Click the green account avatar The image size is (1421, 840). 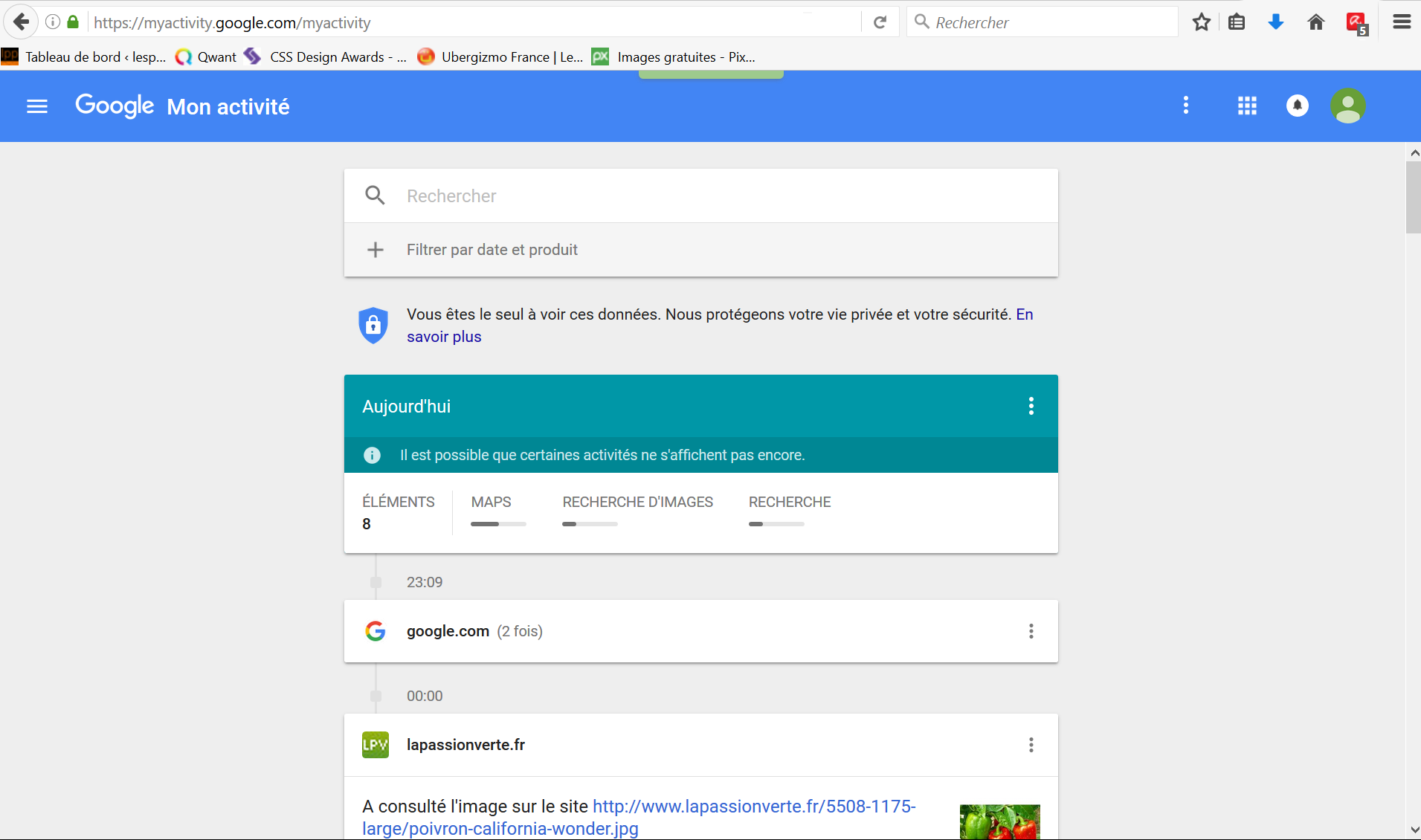(x=1347, y=106)
